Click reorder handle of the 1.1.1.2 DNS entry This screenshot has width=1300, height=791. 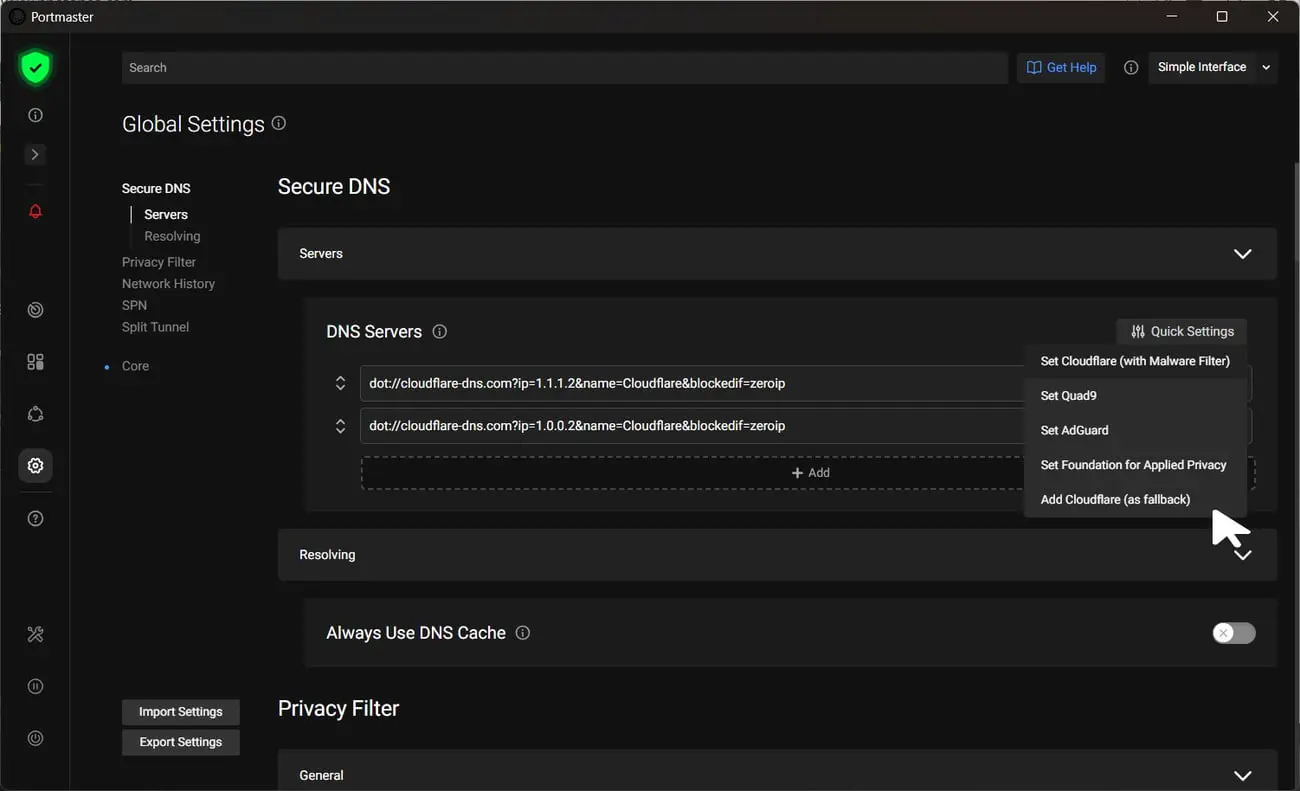pos(340,383)
